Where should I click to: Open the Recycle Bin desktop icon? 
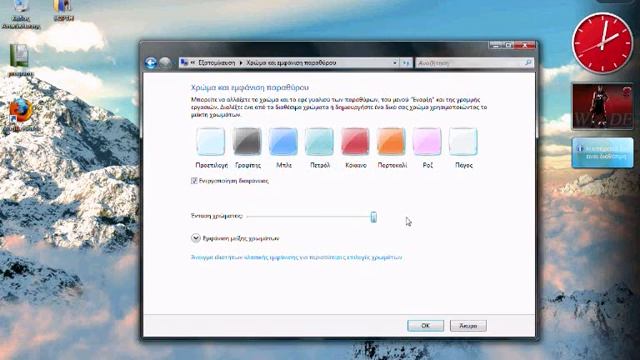pos(20,14)
